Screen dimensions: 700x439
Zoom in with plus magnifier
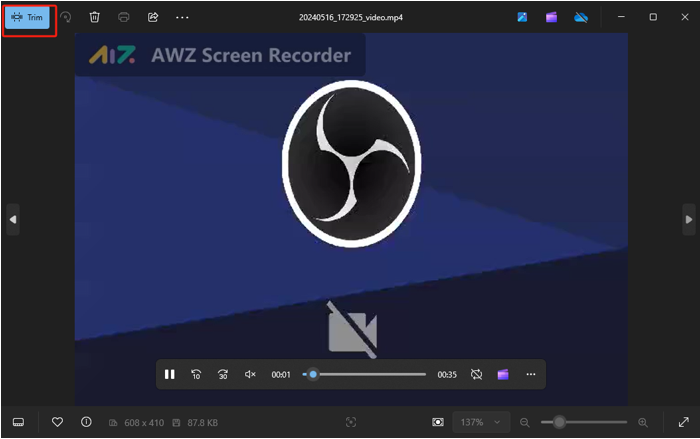643,422
